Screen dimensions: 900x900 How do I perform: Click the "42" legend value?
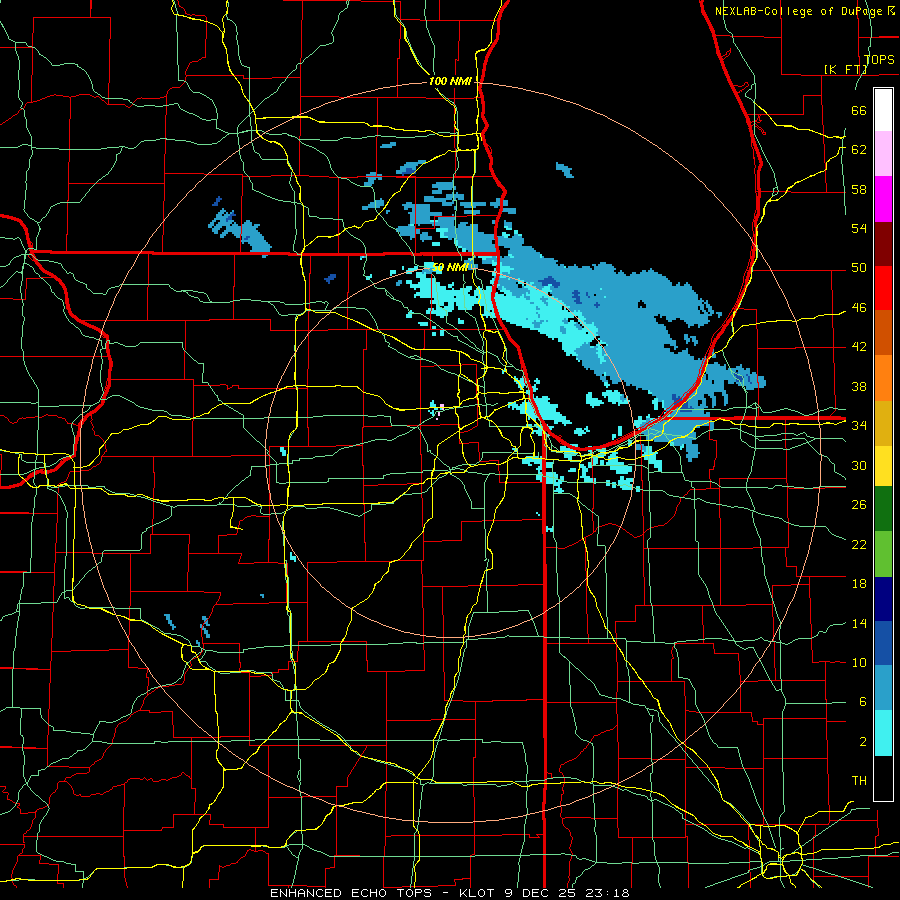point(859,347)
